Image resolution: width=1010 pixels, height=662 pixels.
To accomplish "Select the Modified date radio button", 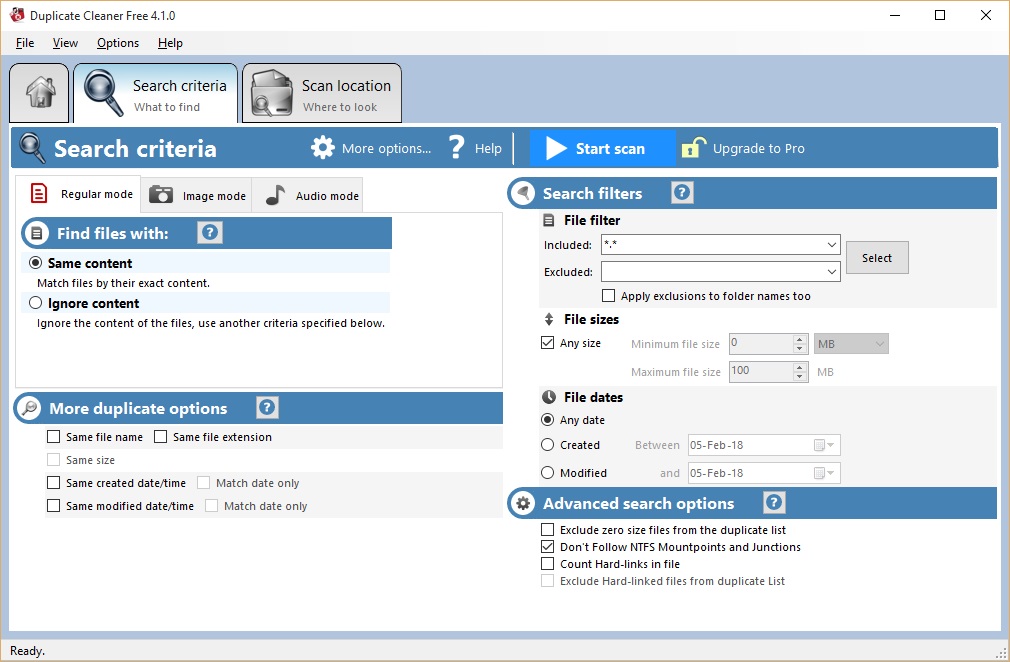I will (548, 472).
